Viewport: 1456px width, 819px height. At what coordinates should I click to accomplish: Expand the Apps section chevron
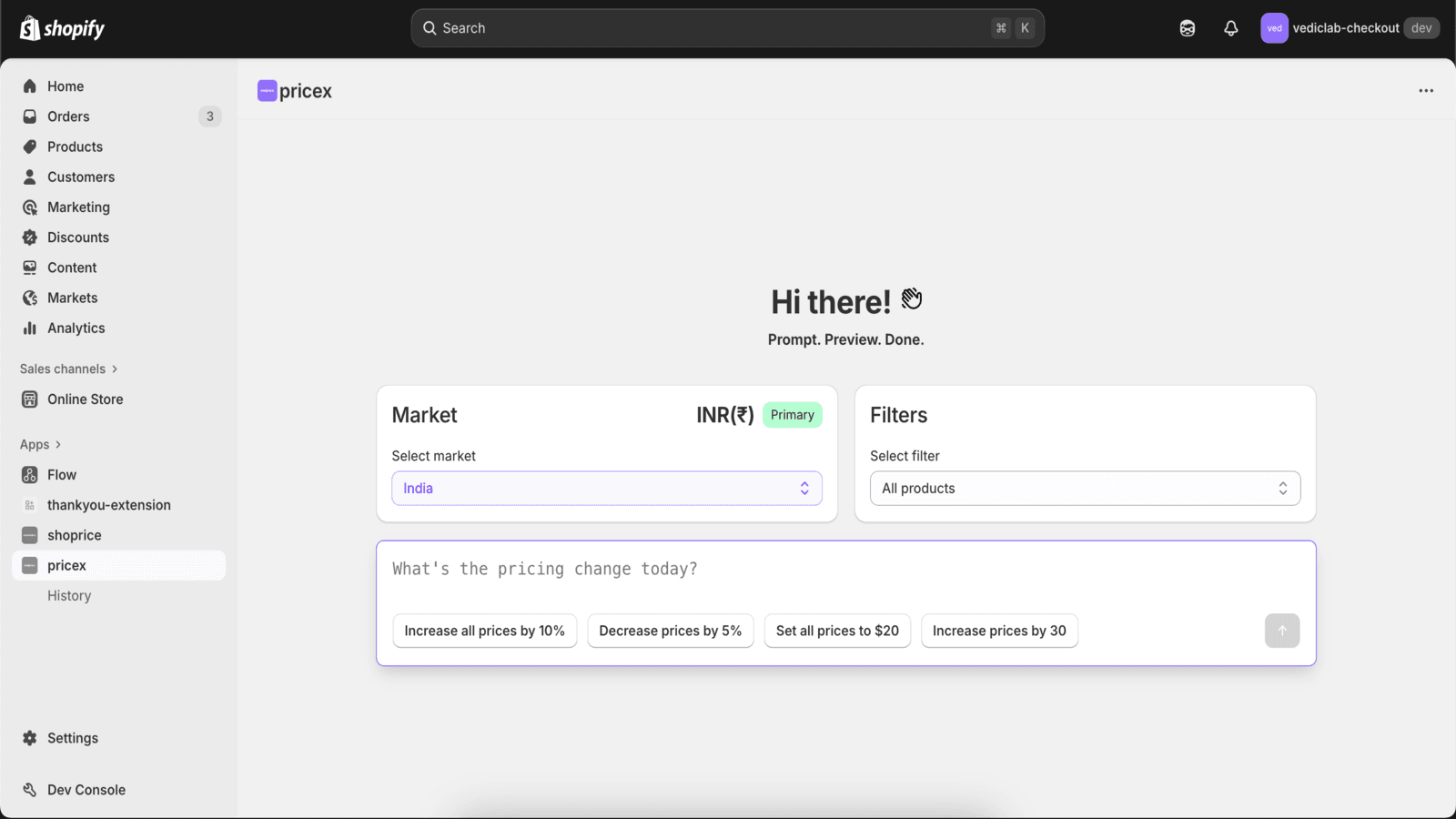pos(58,445)
